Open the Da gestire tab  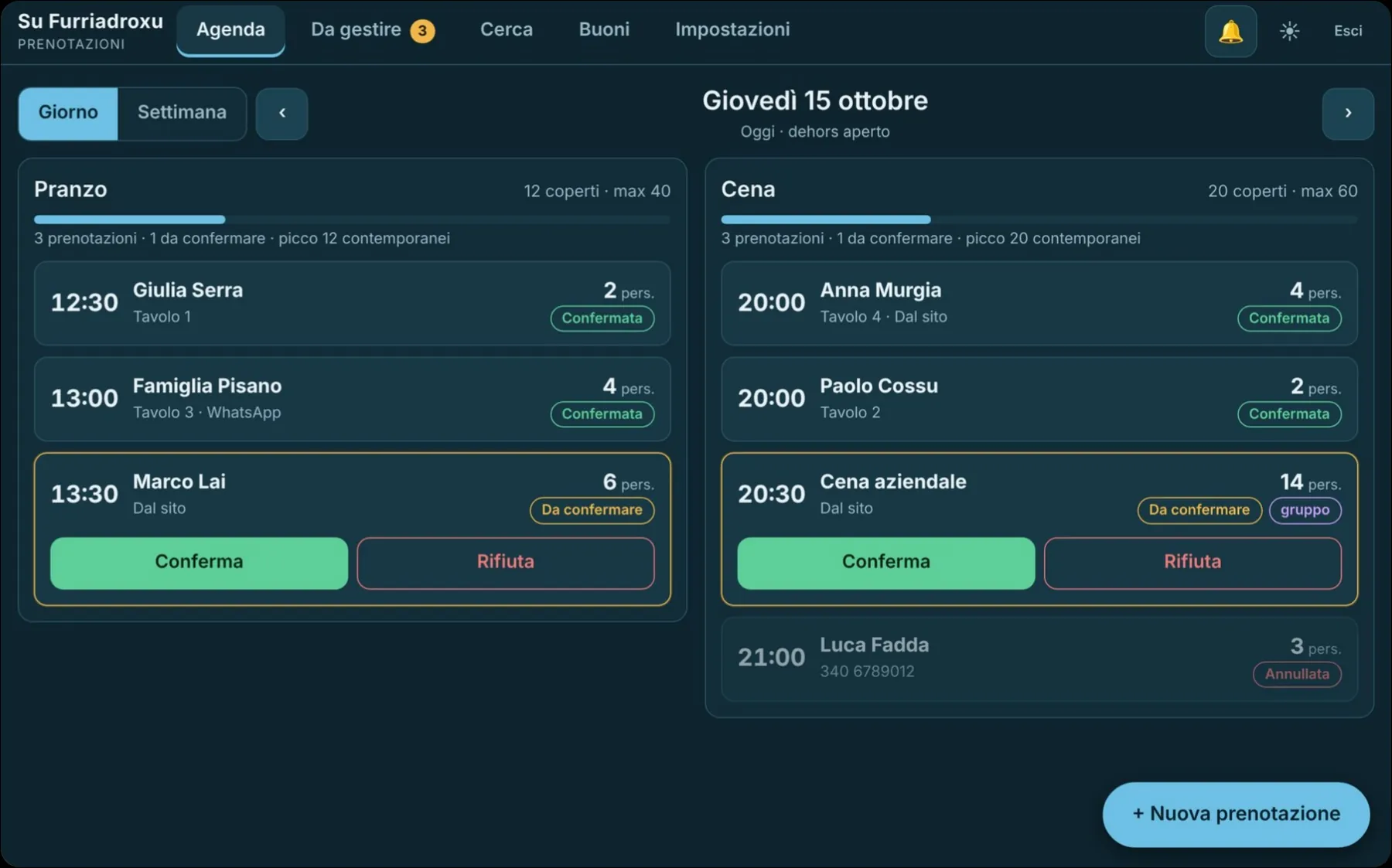pos(373,30)
